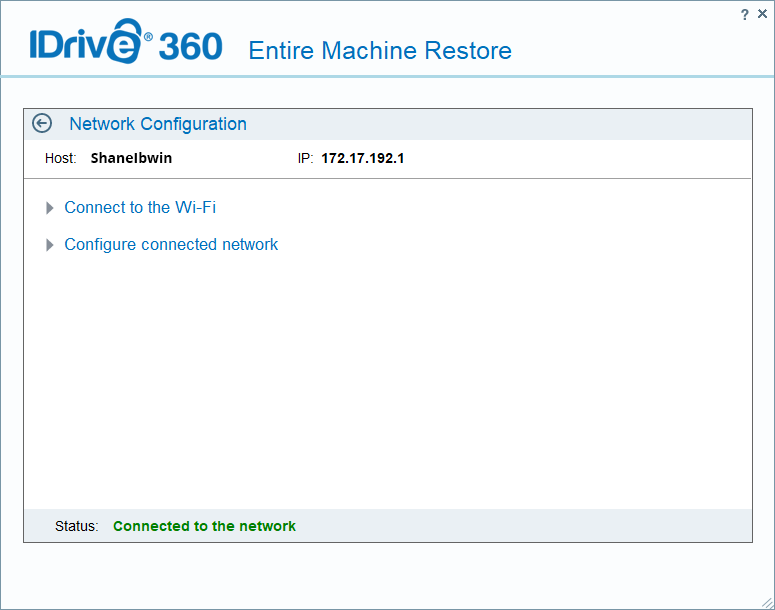Close the Entire Machine Restore window
The width and height of the screenshot is (775, 610).
pyautogui.click(x=762, y=14)
